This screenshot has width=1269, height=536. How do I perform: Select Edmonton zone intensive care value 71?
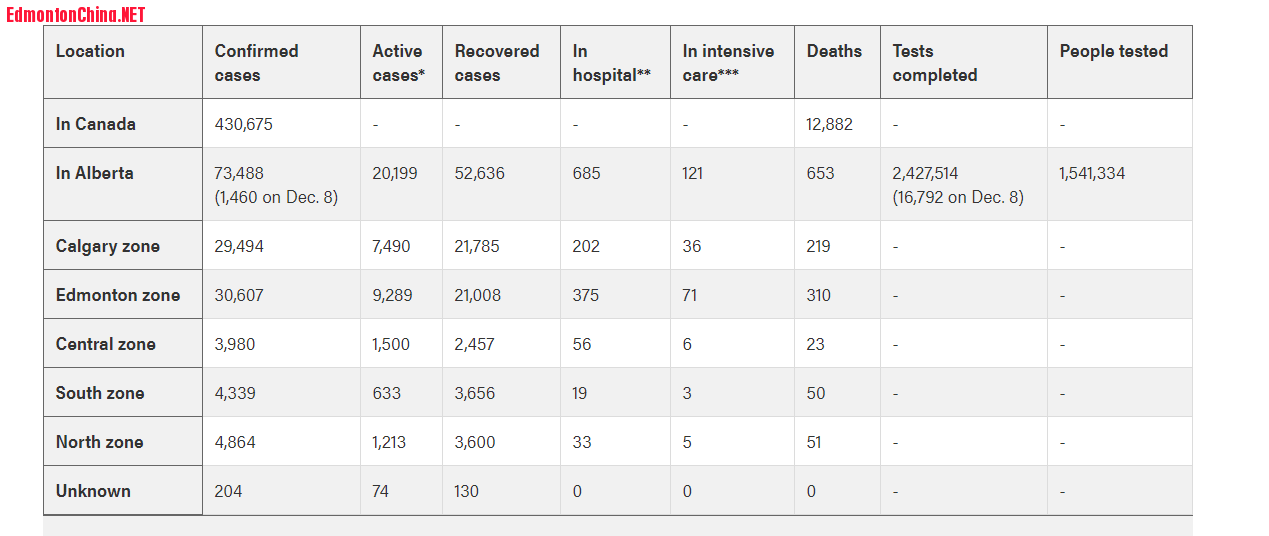(690, 295)
